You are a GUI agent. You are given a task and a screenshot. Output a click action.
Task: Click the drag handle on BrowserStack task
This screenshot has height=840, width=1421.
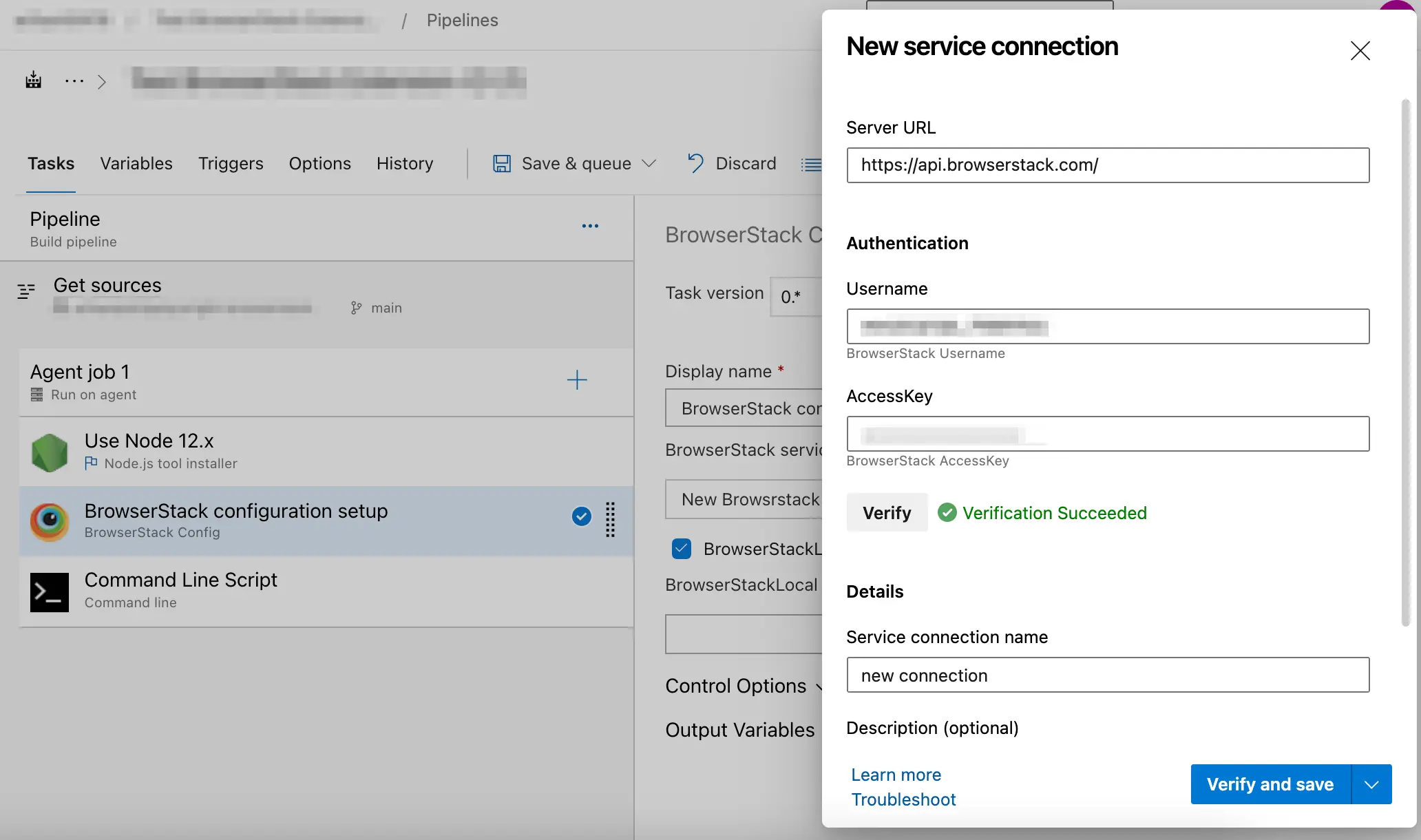pyautogui.click(x=610, y=519)
